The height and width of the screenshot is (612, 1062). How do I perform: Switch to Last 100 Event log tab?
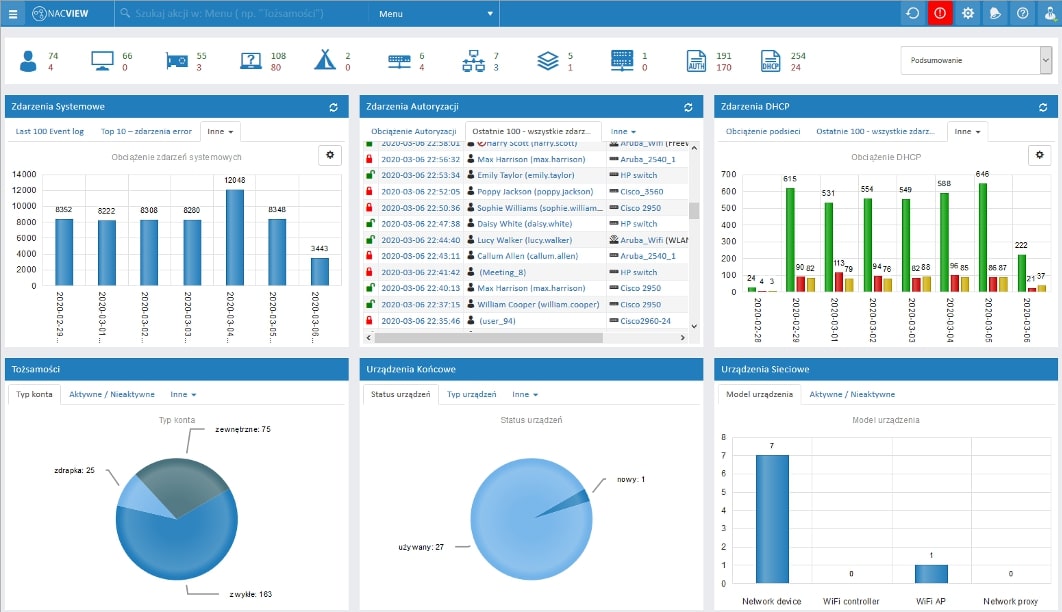50,131
